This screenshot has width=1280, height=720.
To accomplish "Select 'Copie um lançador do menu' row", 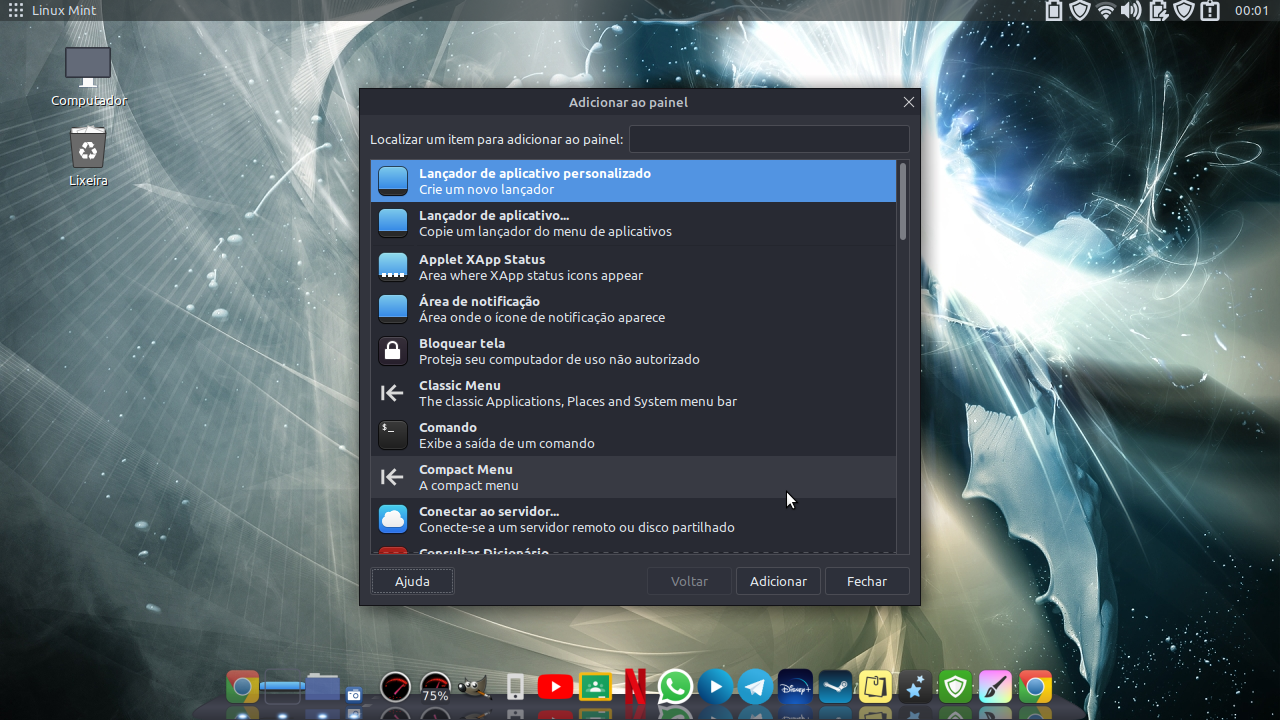I will (633, 223).
